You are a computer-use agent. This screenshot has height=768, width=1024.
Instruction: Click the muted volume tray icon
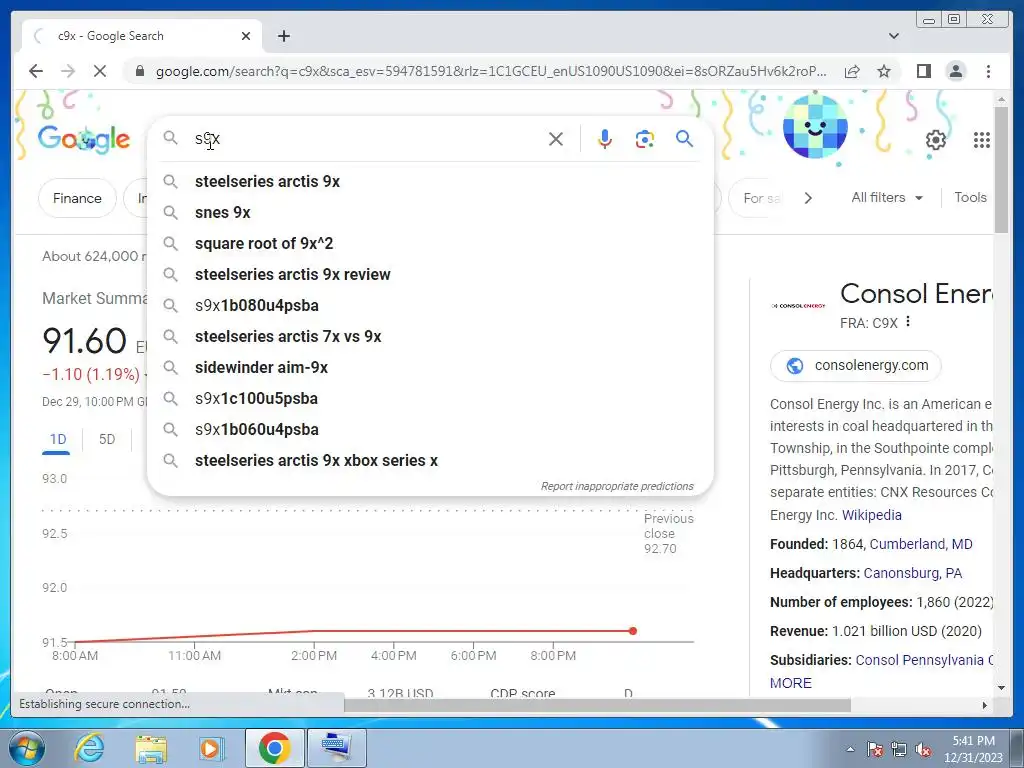(x=923, y=750)
